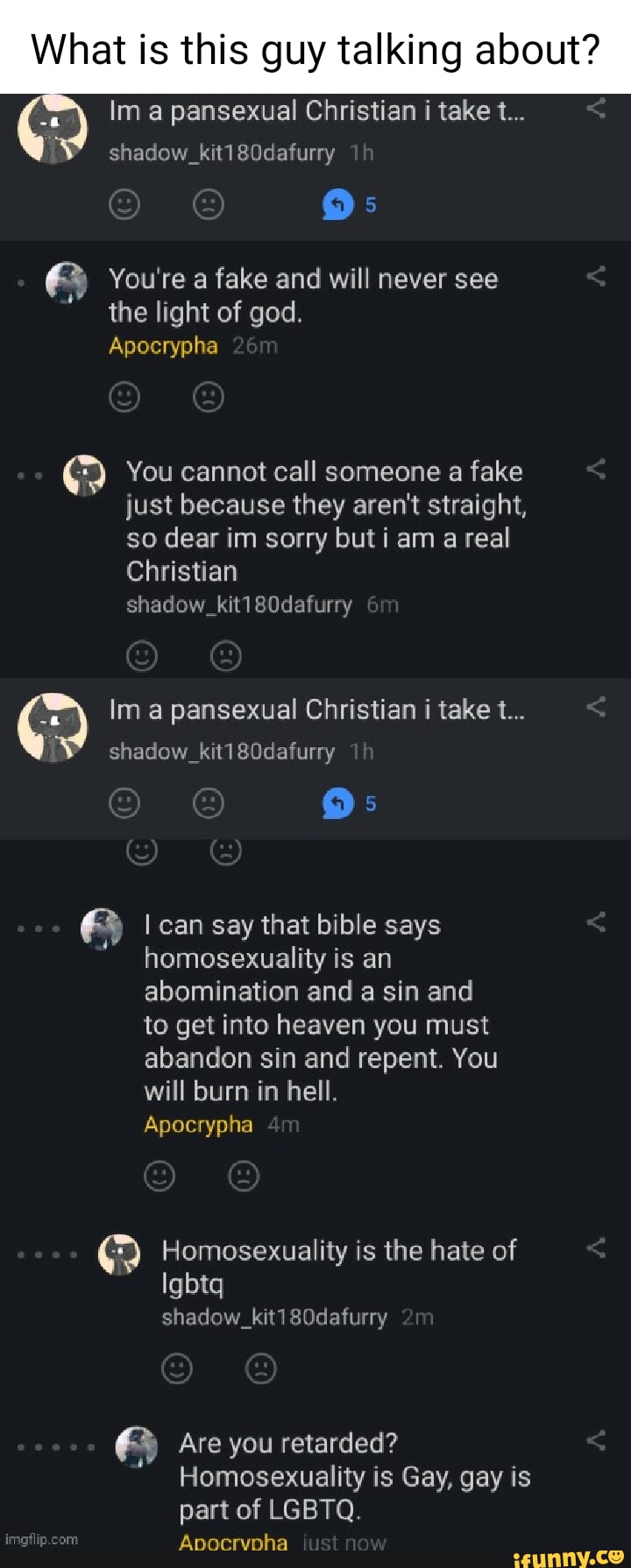Open the share arrow on the top comment
Viewport: 631px width, 1568px height.
(597, 109)
